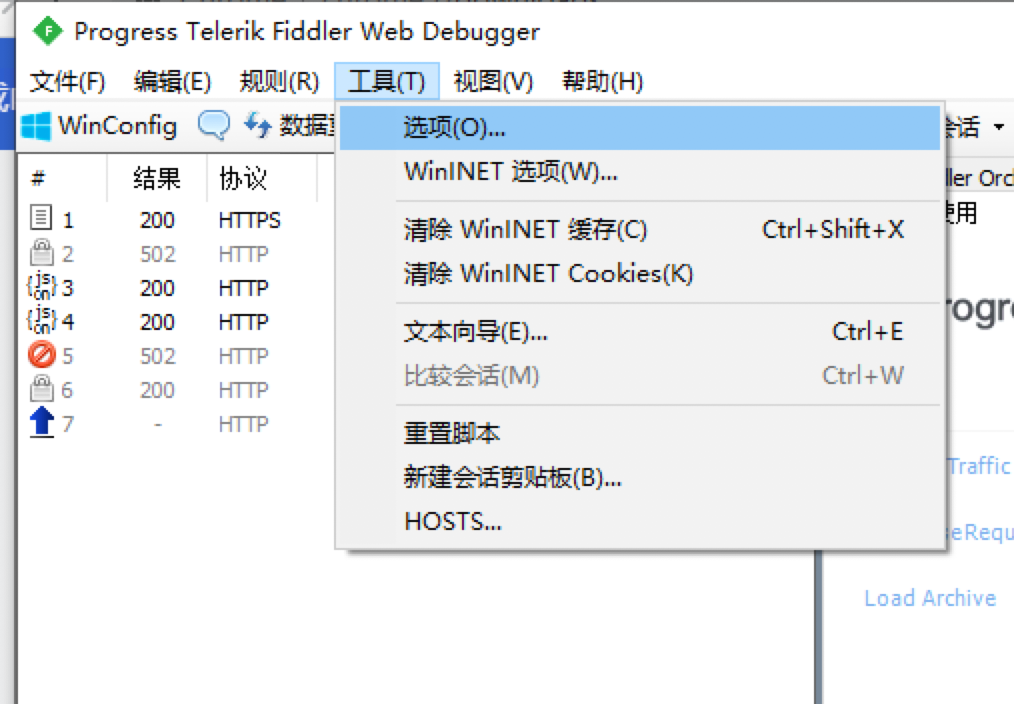Select session 4 JSON icon
Screen dimensions: 1014x704
41,321
